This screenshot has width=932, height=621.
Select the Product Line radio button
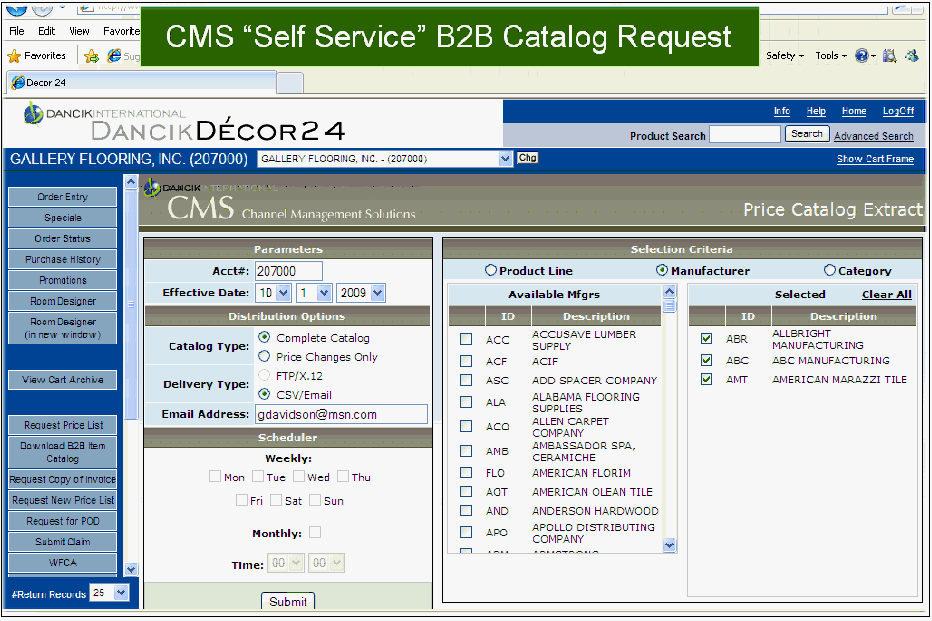pos(490,270)
